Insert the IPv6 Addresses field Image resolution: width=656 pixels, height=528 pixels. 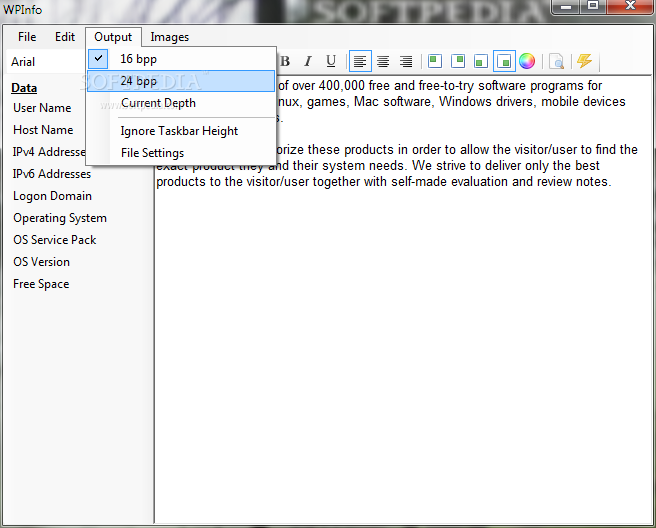(x=52, y=174)
